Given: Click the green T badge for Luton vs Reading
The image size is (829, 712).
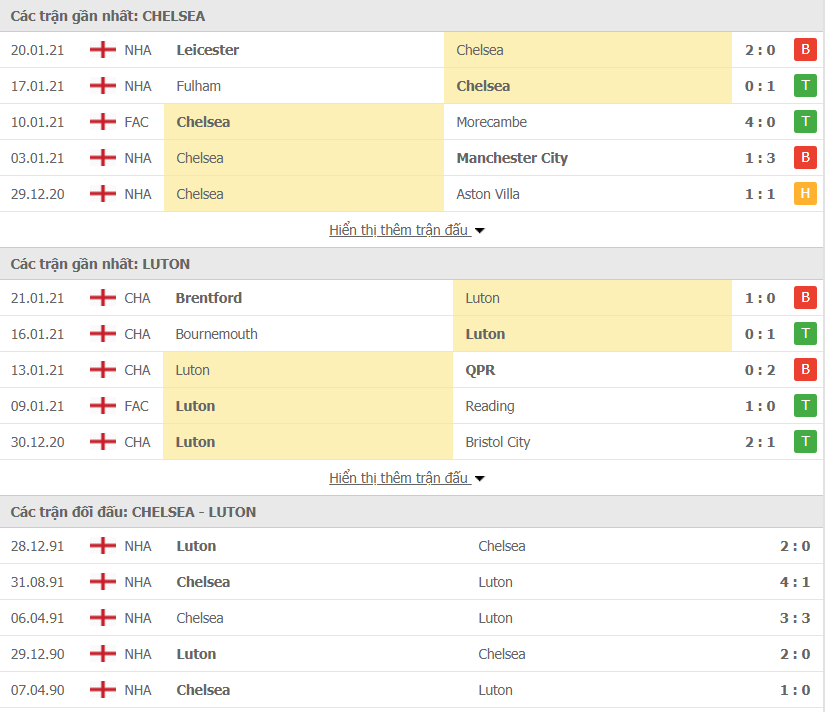Looking at the screenshot, I should coord(805,405).
